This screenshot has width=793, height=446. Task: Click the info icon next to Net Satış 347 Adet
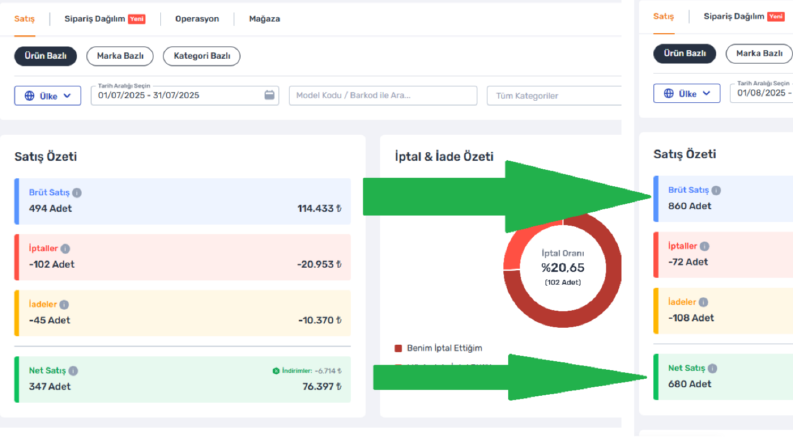click(x=73, y=371)
